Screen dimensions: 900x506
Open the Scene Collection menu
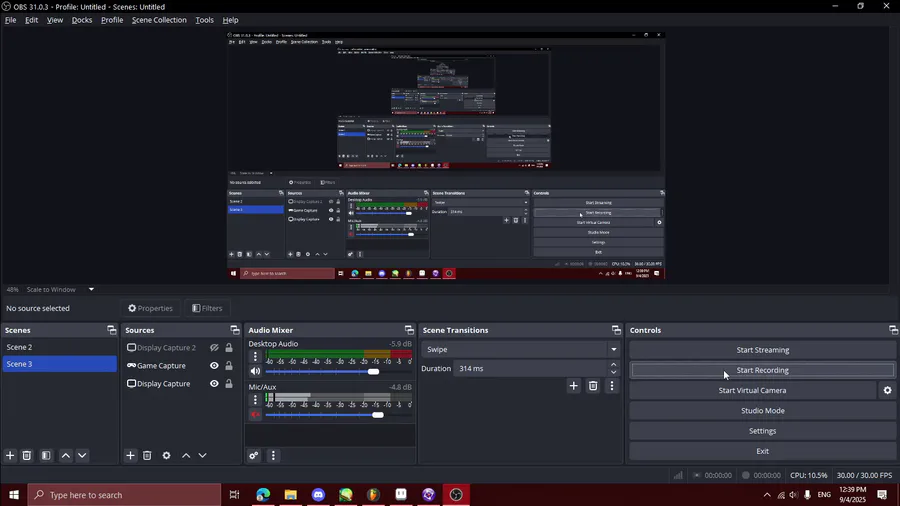tap(159, 20)
